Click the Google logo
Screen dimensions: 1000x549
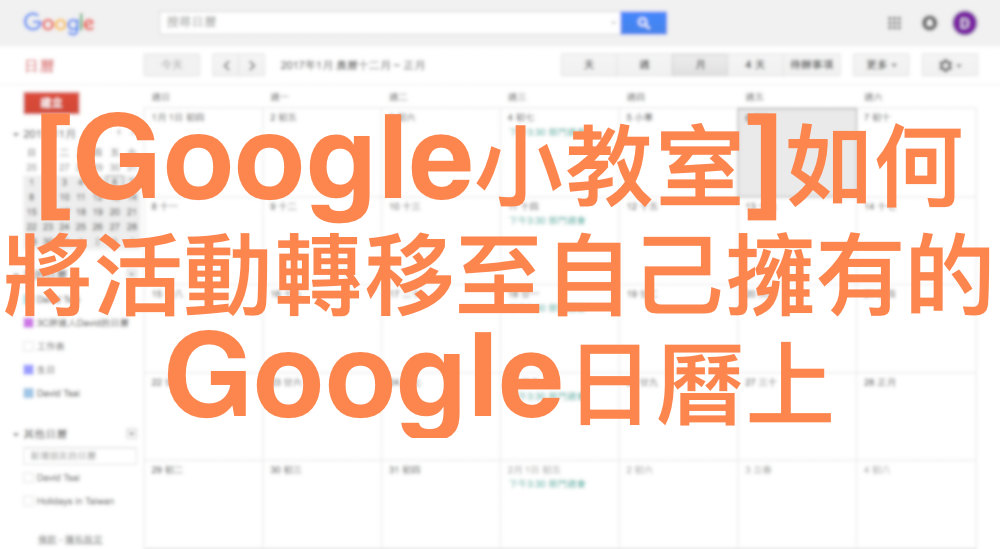59,24
